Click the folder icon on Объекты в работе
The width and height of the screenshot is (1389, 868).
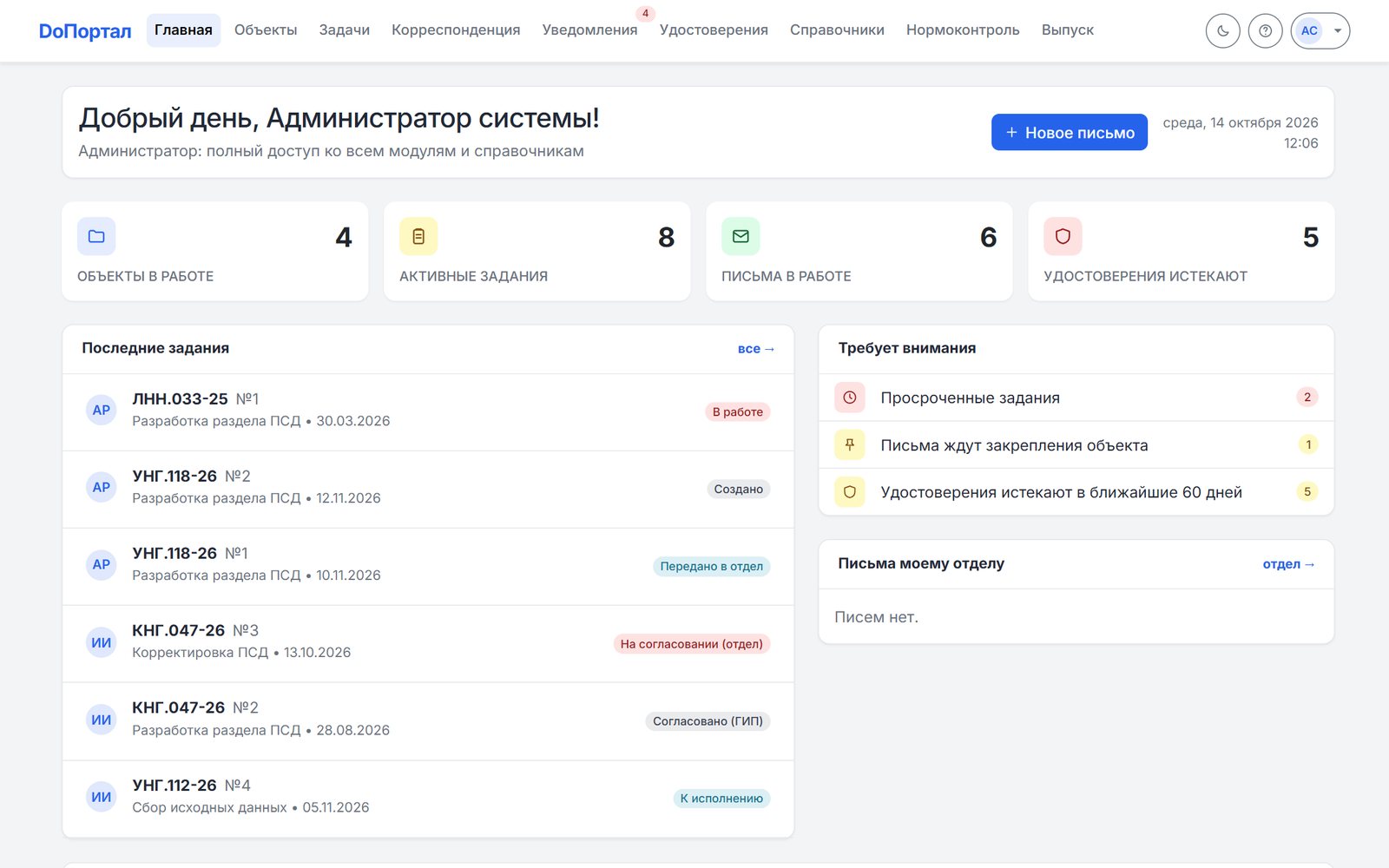[x=96, y=236]
